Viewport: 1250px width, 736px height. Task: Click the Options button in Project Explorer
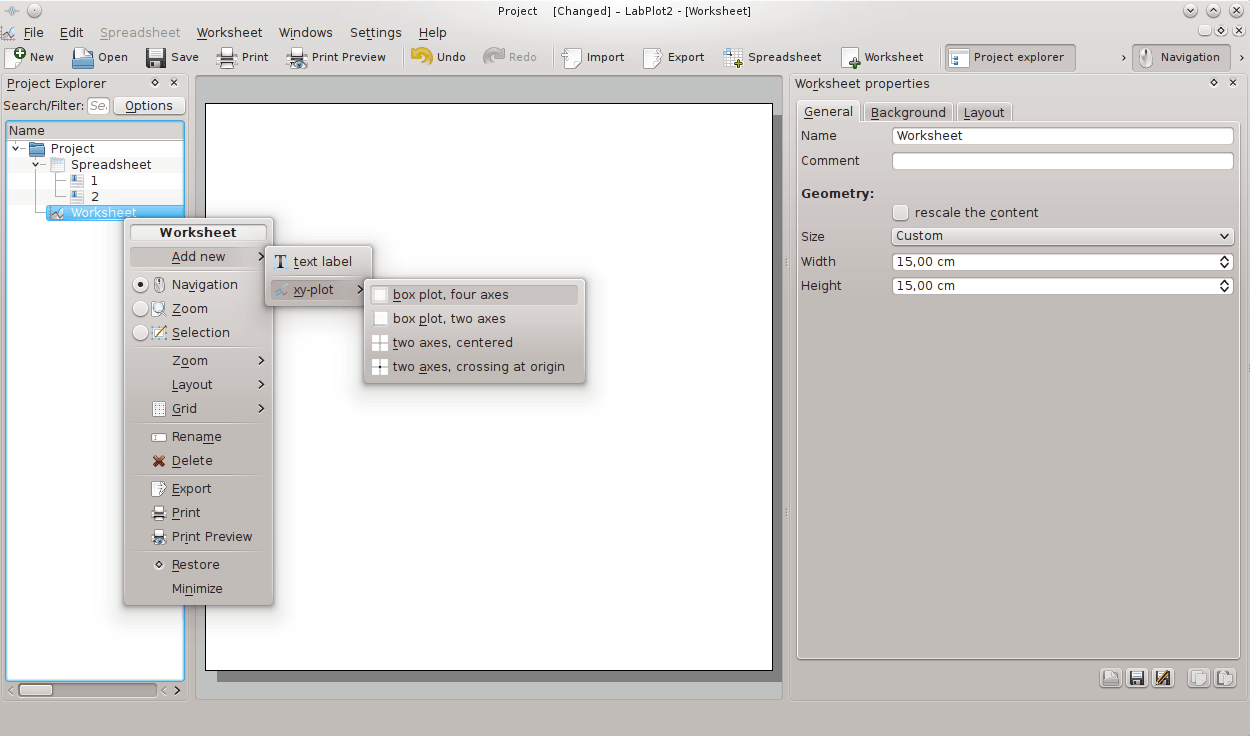(149, 106)
